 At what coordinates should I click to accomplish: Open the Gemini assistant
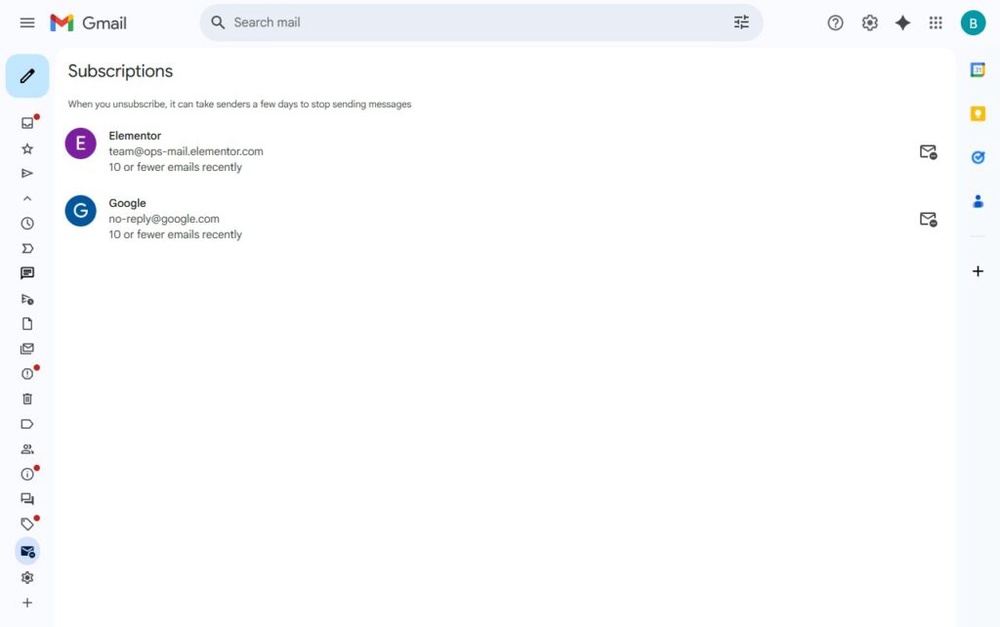click(902, 22)
